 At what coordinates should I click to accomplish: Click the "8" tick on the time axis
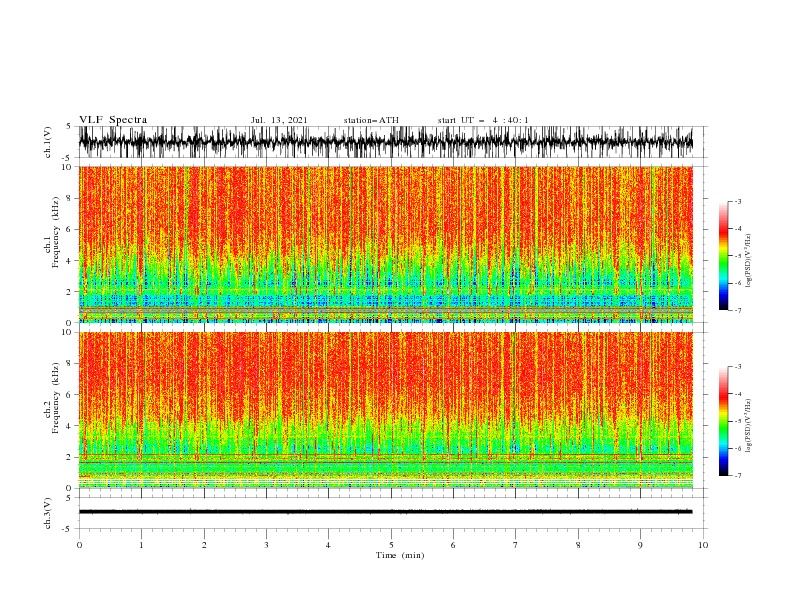click(578, 545)
